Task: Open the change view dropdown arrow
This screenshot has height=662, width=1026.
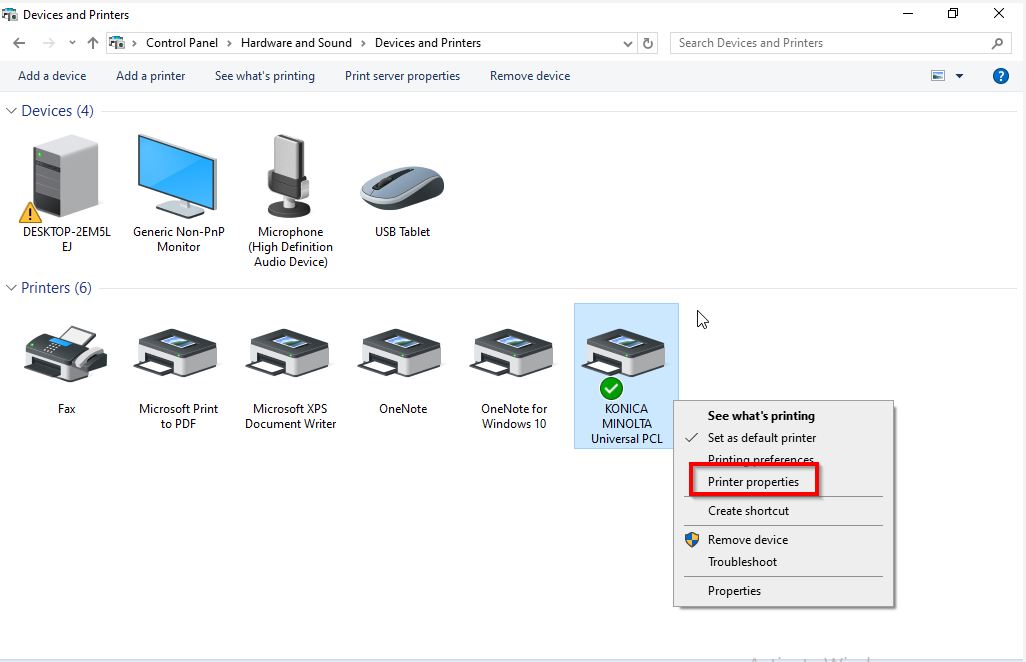Action: click(959, 76)
